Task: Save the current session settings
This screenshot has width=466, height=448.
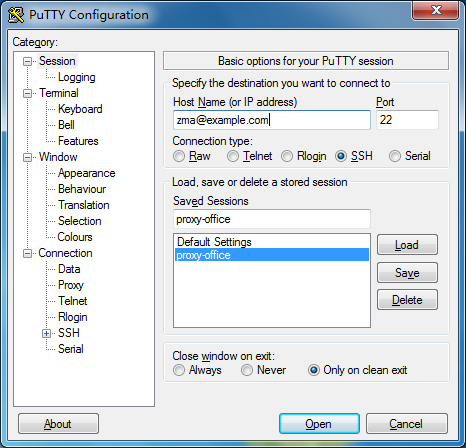Action: 407,273
